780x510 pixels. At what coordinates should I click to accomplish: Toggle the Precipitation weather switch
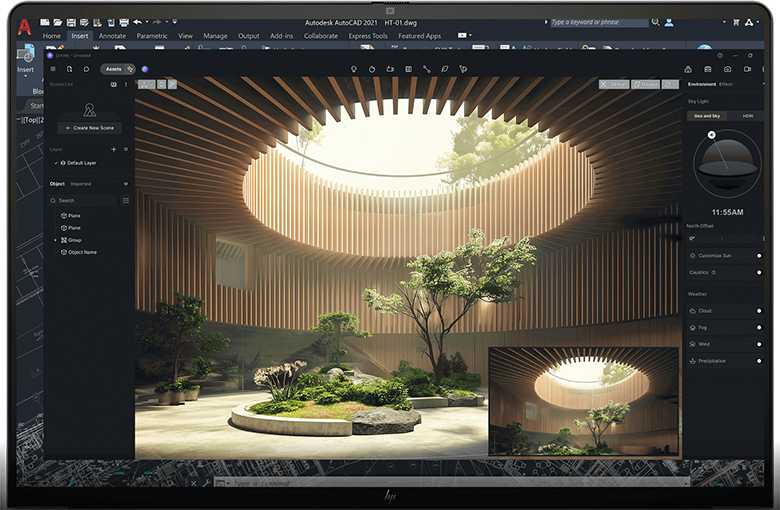758,361
